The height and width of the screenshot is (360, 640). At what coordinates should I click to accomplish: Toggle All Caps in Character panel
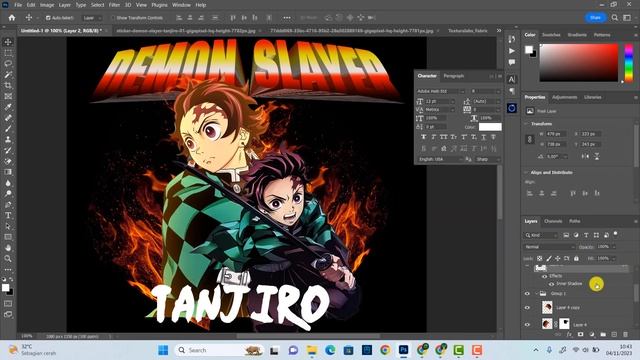click(x=443, y=137)
